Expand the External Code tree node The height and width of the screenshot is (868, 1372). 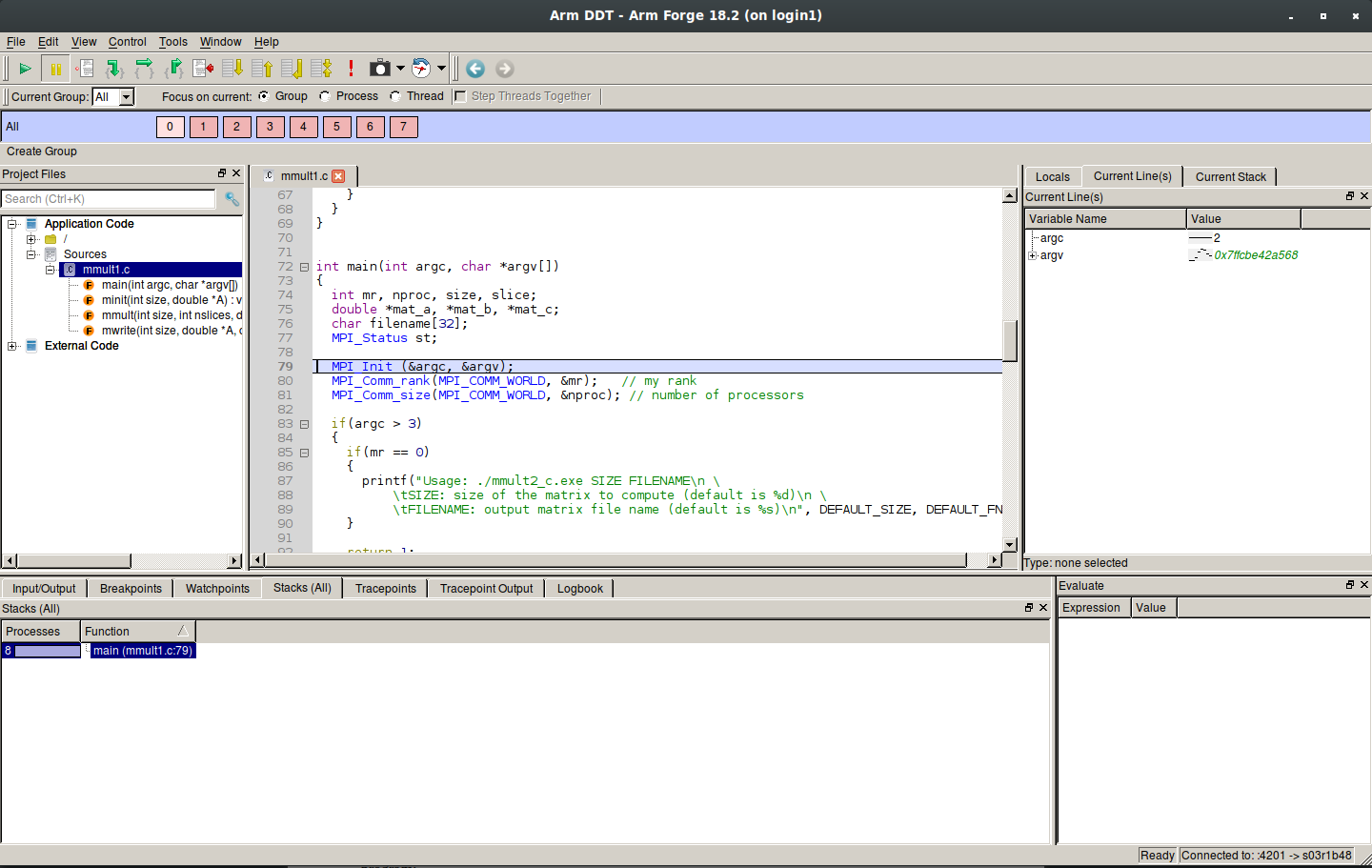(12, 346)
